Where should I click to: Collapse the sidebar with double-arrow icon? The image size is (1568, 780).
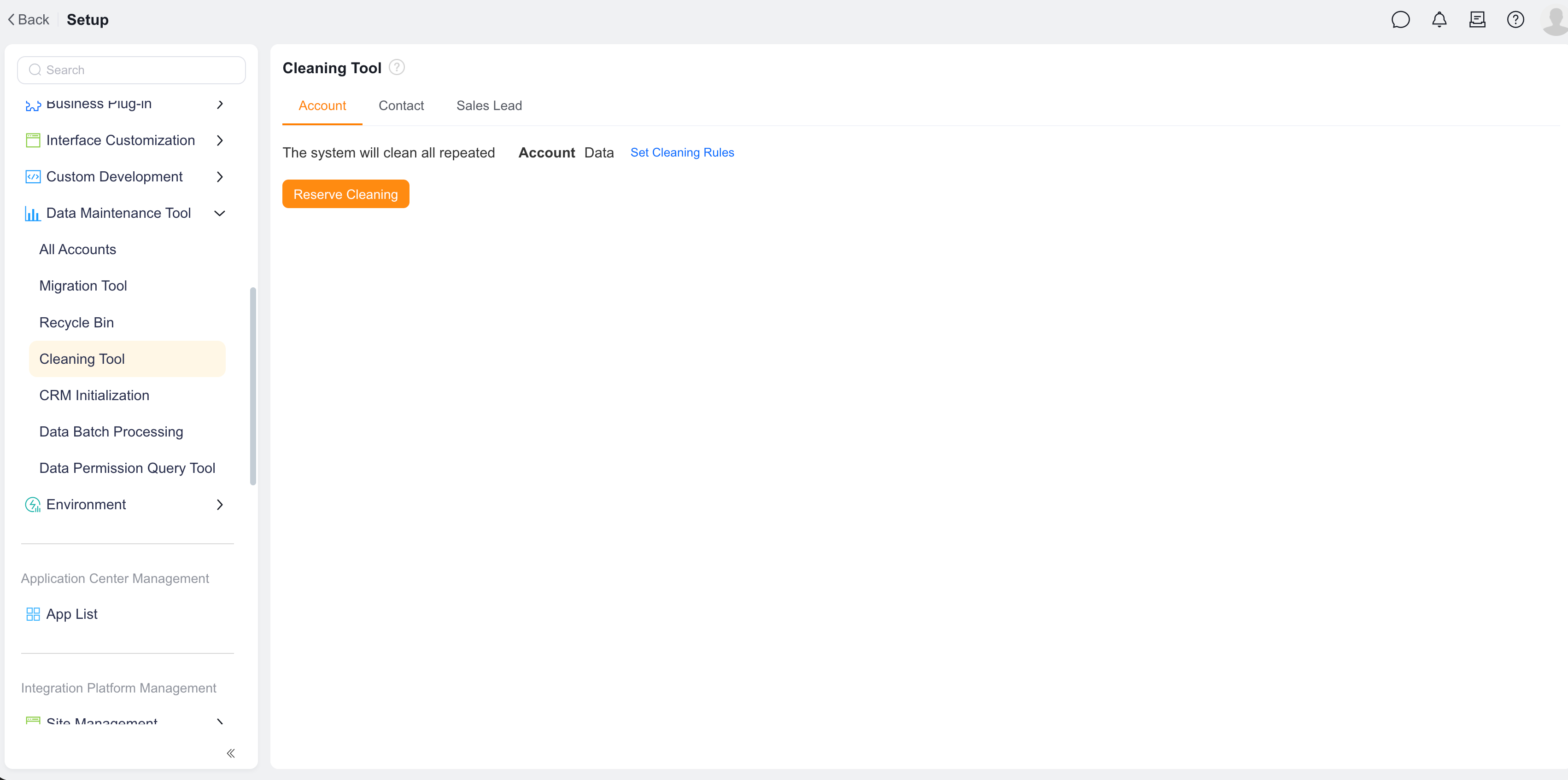[231, 753]
